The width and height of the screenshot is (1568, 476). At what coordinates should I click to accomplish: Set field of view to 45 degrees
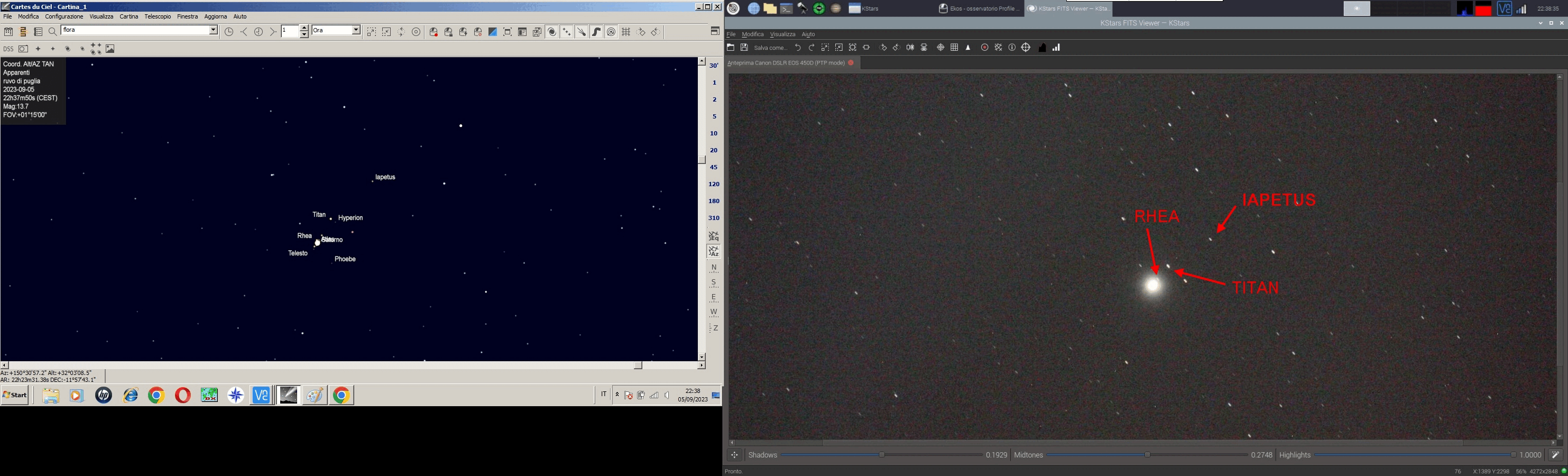pos(714,167)
